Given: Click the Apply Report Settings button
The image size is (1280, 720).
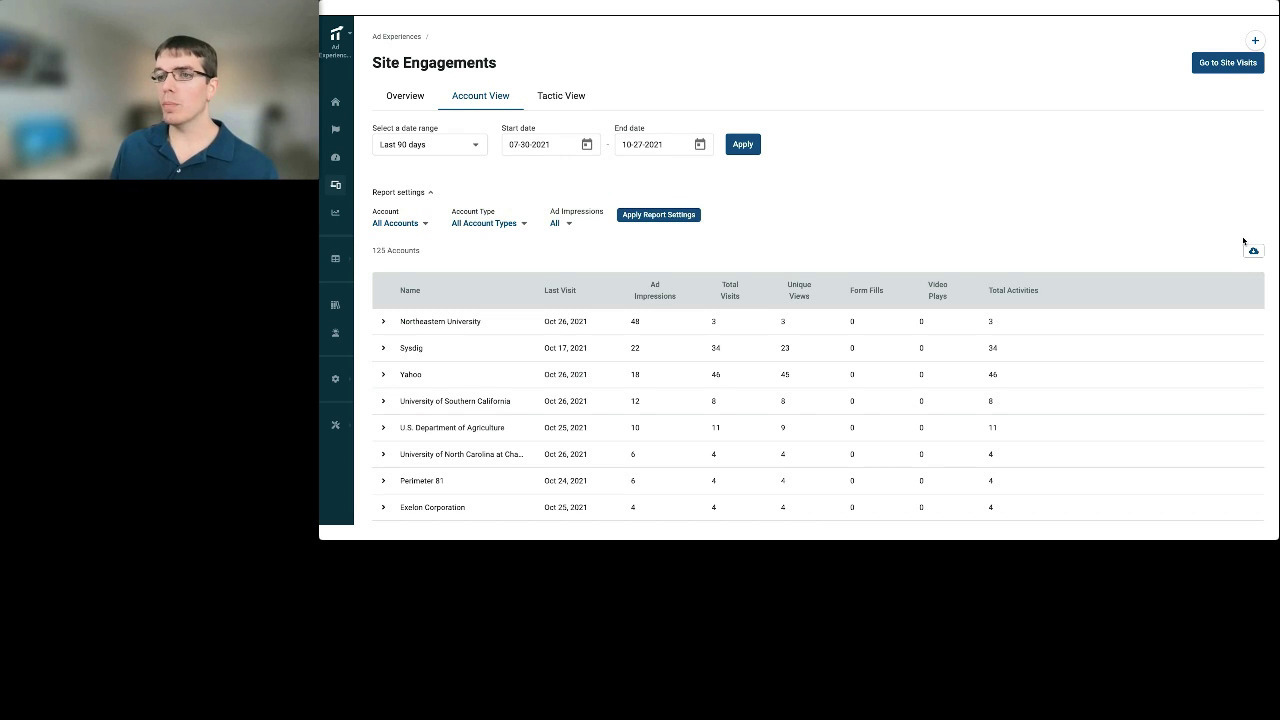Looking at the screenshot, I should coord(658,215).
